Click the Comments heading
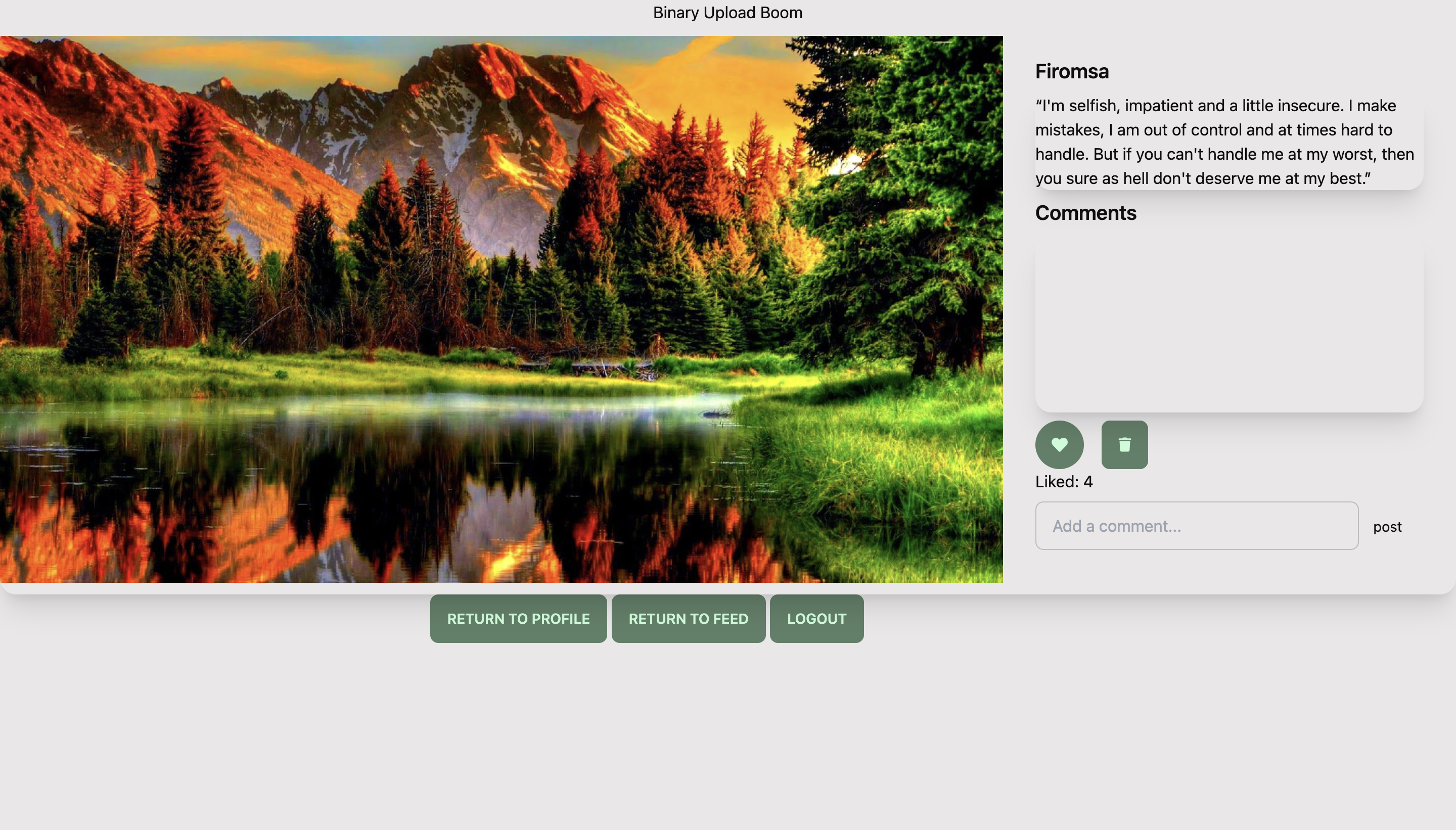The width and height of the screenshot is (1456, 830). click(x=1085, y=213)
